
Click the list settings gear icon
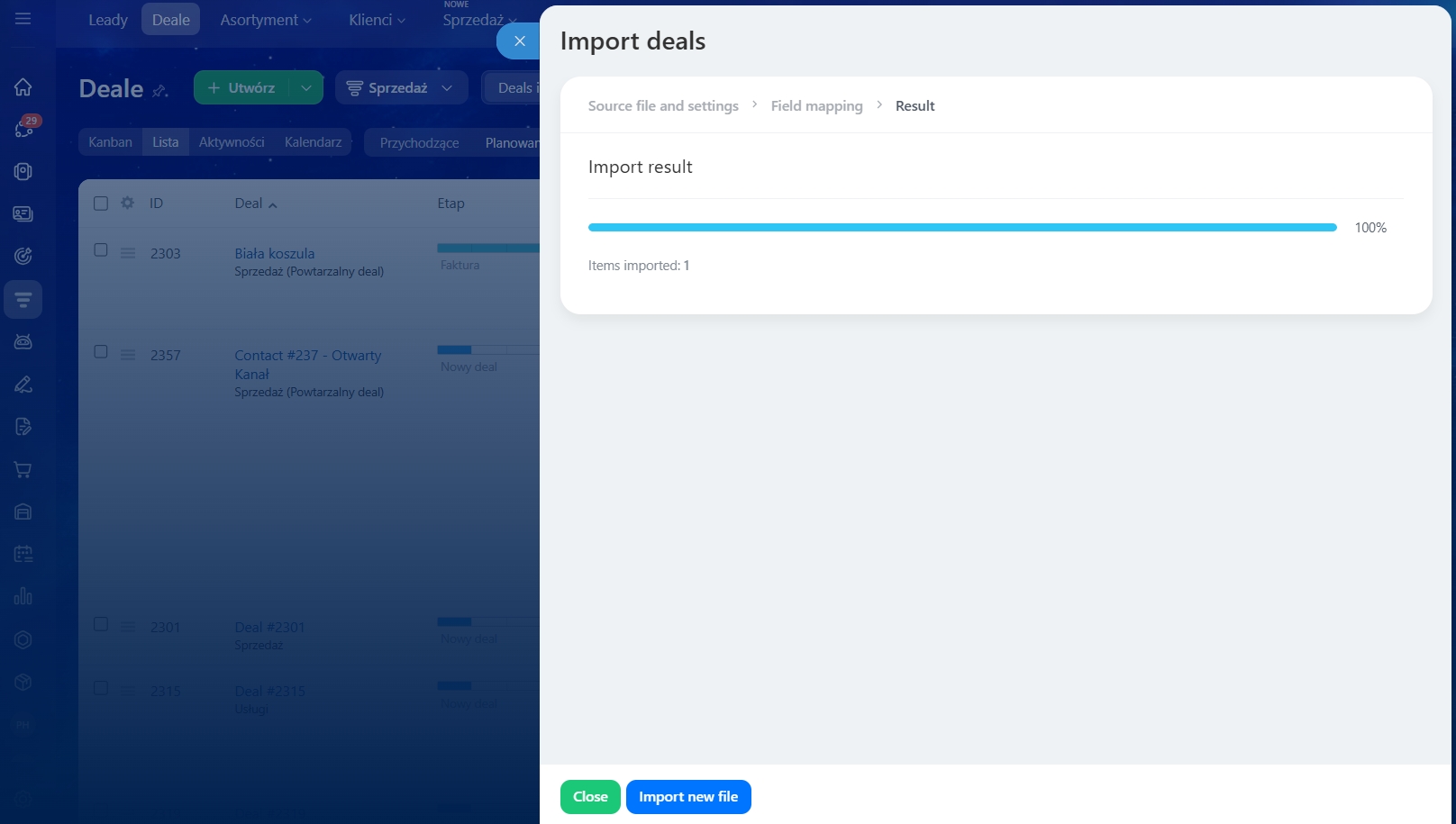[128, 204]
